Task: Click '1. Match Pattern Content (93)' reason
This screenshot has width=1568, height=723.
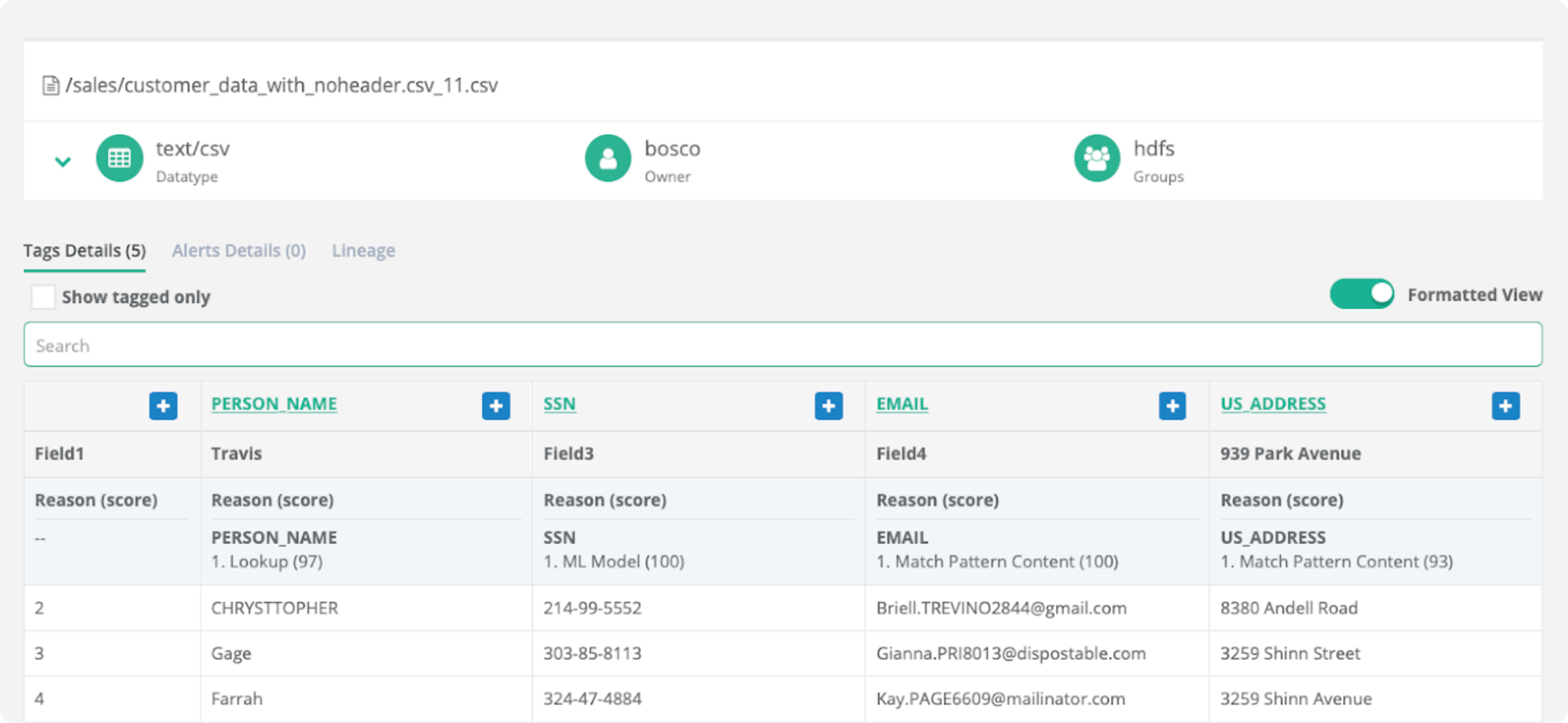Action: pos(1336,562)
